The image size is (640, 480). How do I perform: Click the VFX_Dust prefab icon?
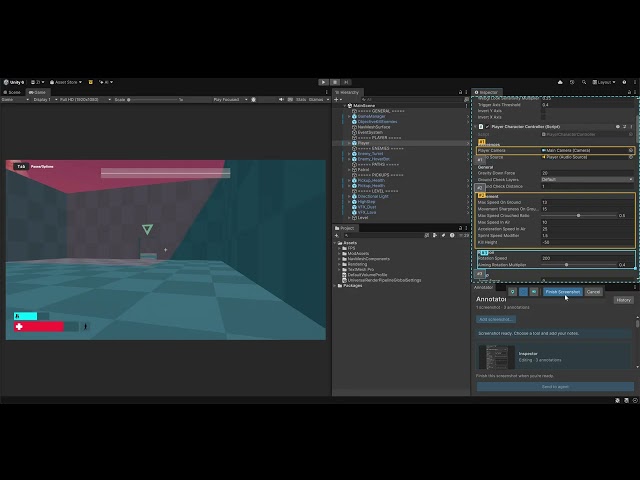pos(354,207)
